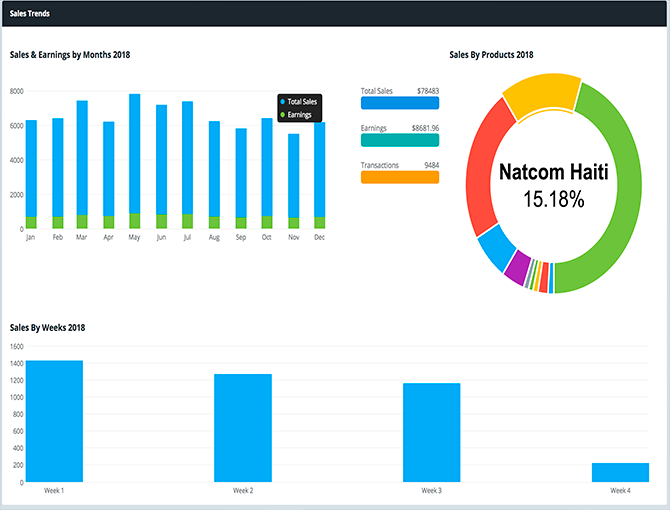Select the blue part of the Nov bar
Screen dimensions: 670x510
click(x=293, y=175)
